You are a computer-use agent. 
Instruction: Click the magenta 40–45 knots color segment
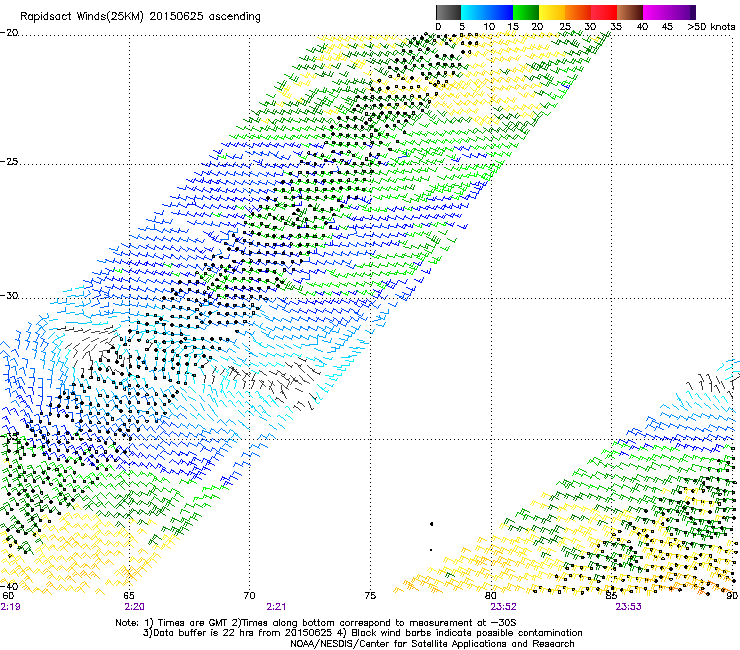coord(656,12)
